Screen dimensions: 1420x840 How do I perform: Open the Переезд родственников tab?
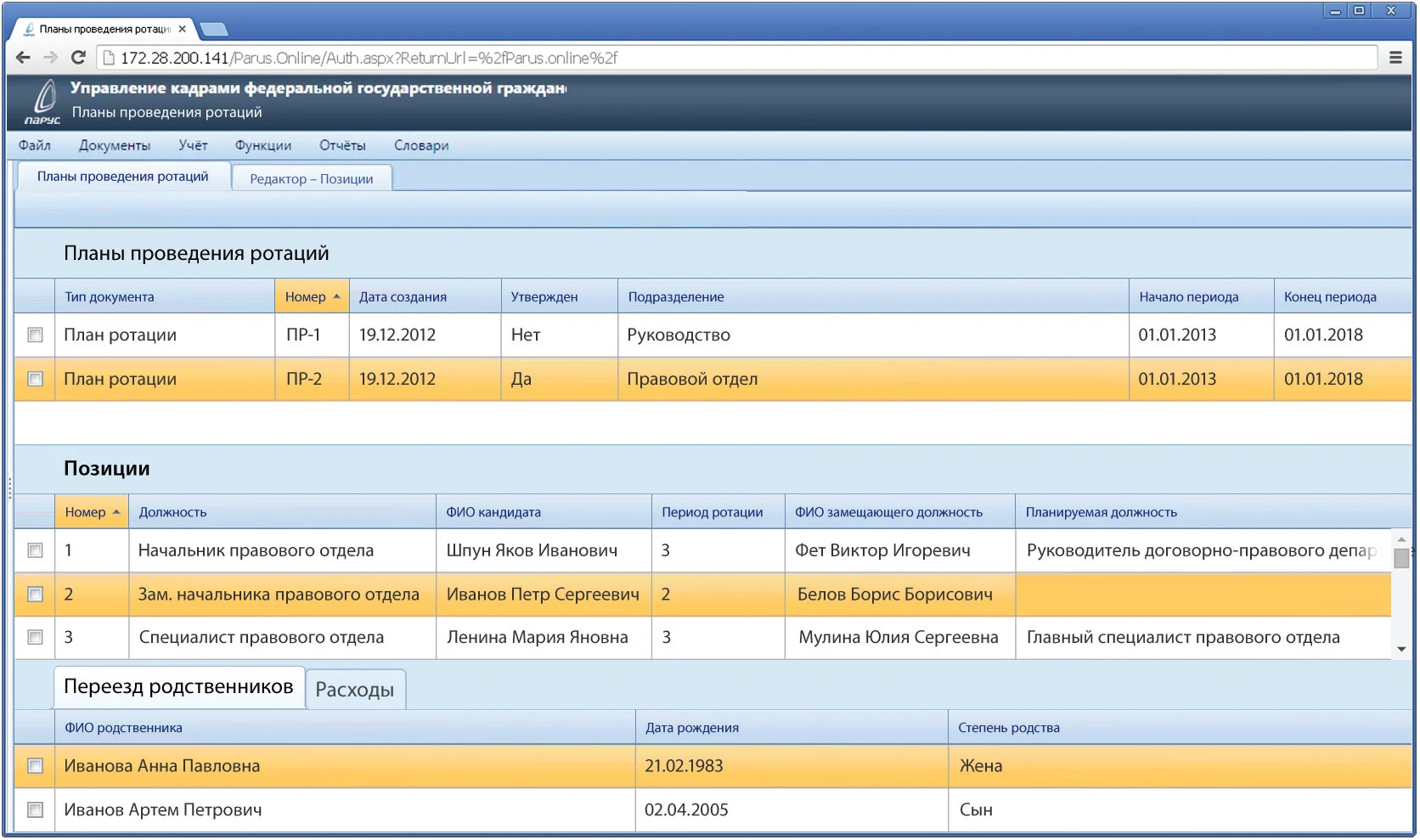point(178,686)
